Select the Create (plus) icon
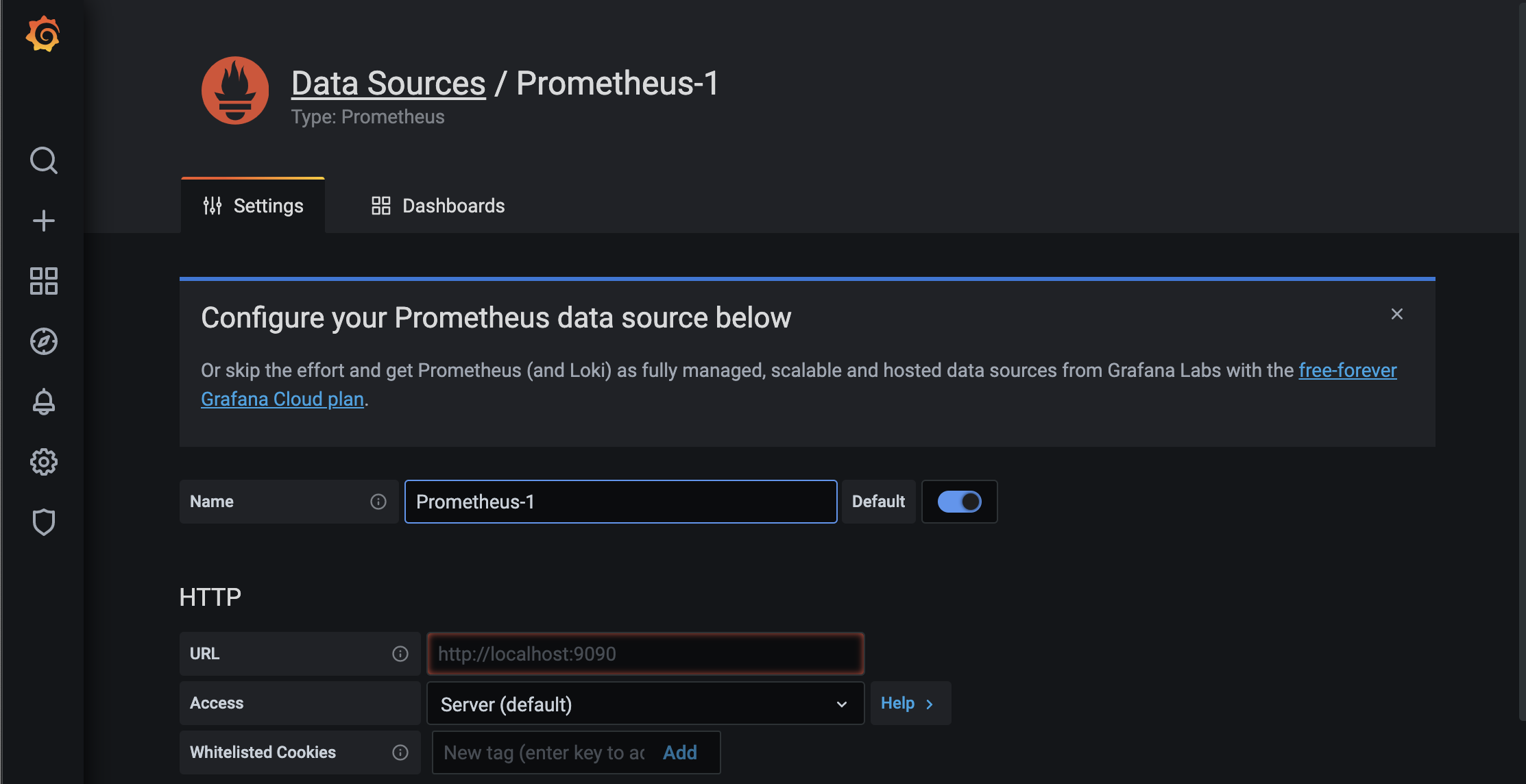 point(44,220)
